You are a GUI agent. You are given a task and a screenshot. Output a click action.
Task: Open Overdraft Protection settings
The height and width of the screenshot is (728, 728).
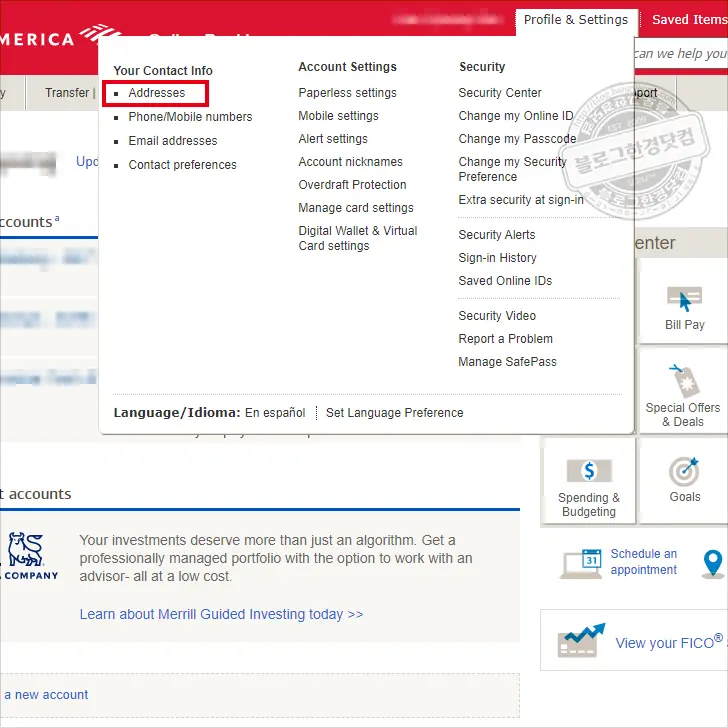tap(352, 185)
